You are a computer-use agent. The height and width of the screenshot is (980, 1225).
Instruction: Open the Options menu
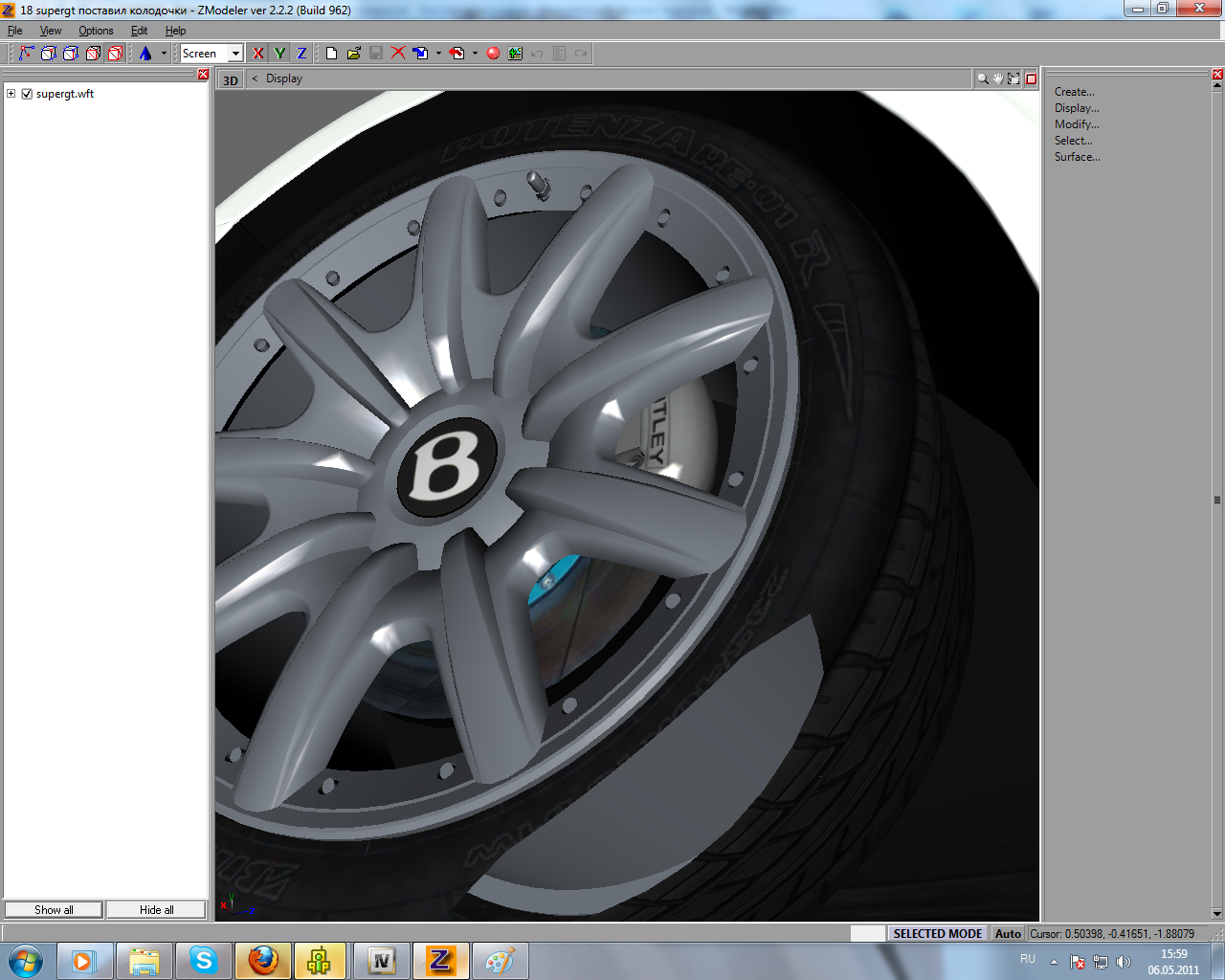(96, 31)
